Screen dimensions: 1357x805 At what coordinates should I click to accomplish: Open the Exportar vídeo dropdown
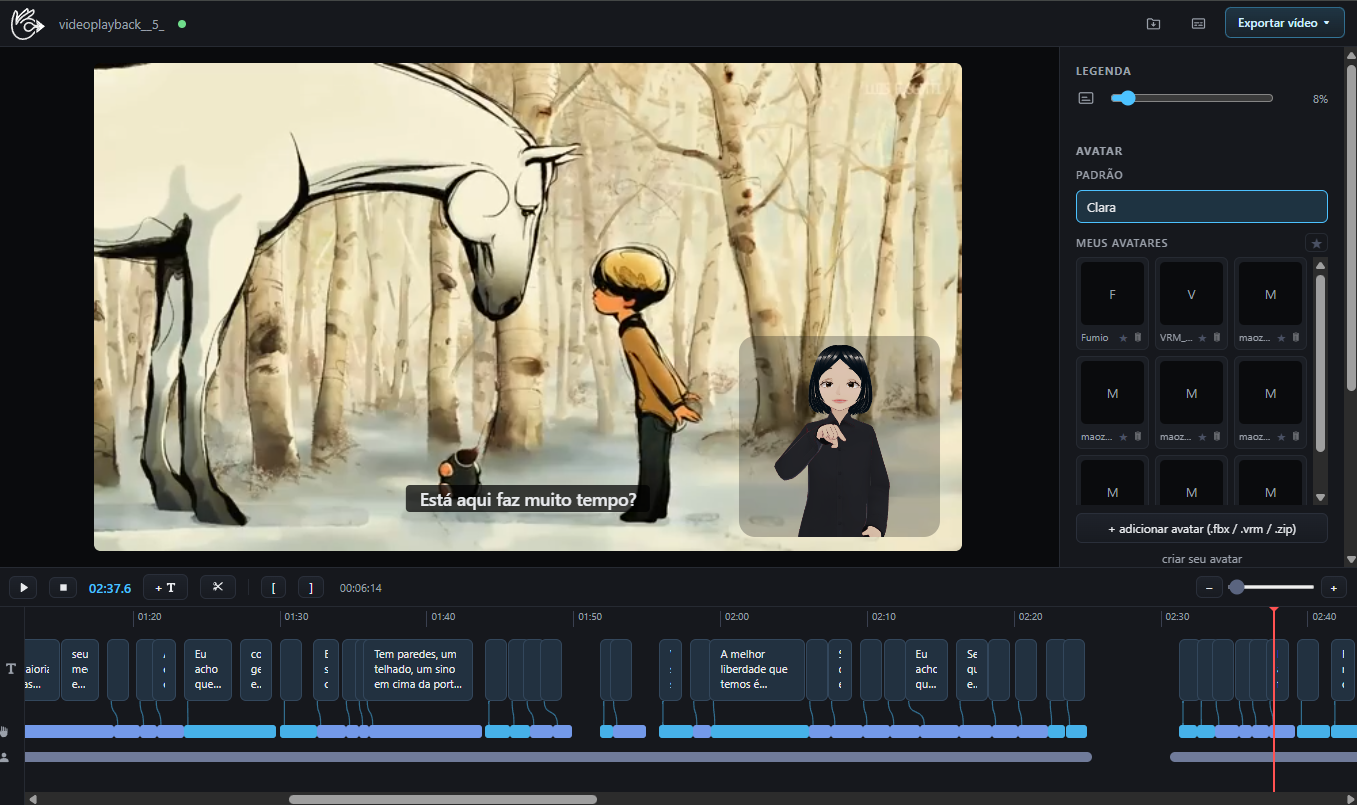pos(1284,23)
